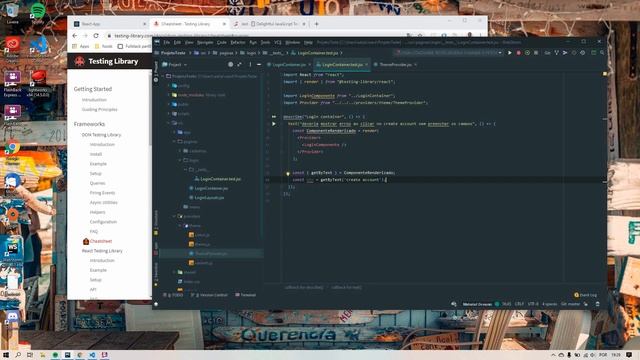Open the Adobe Creative Cloud desktop icon
640x360 pixels.
12,49
